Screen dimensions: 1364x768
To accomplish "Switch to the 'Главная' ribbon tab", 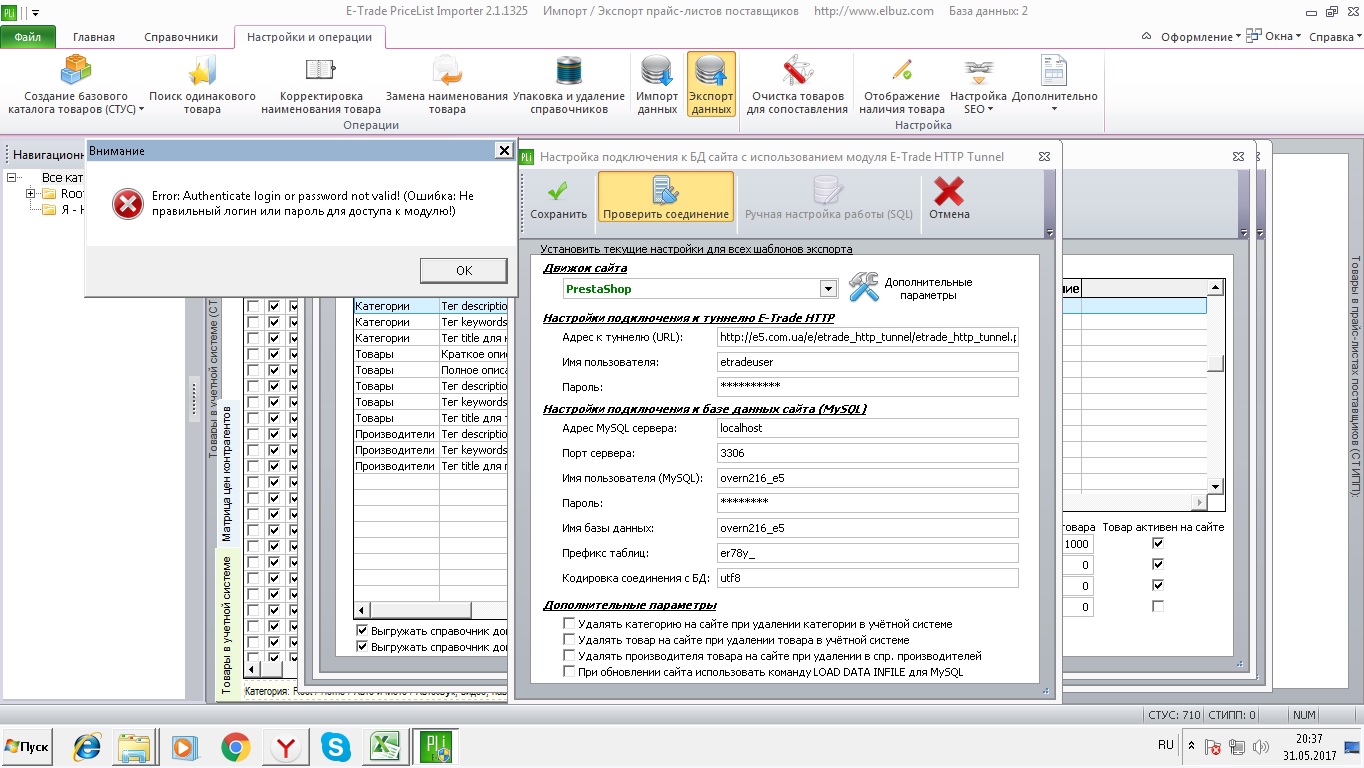I will pos(94,37).
